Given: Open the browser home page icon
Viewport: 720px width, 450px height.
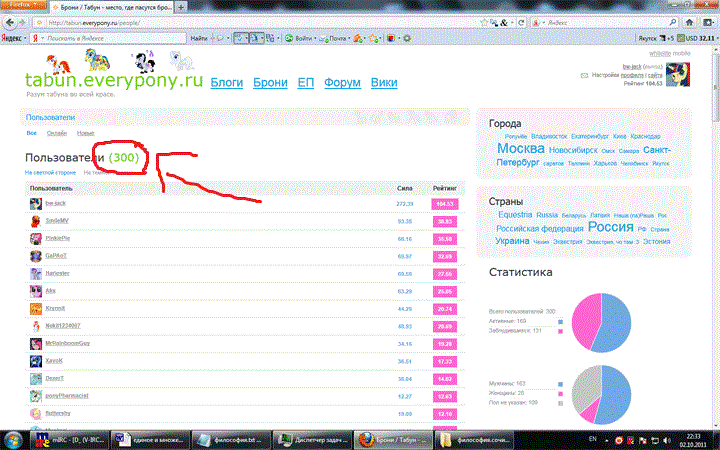Looking at the screenshot, I should [x=689, y=22].
